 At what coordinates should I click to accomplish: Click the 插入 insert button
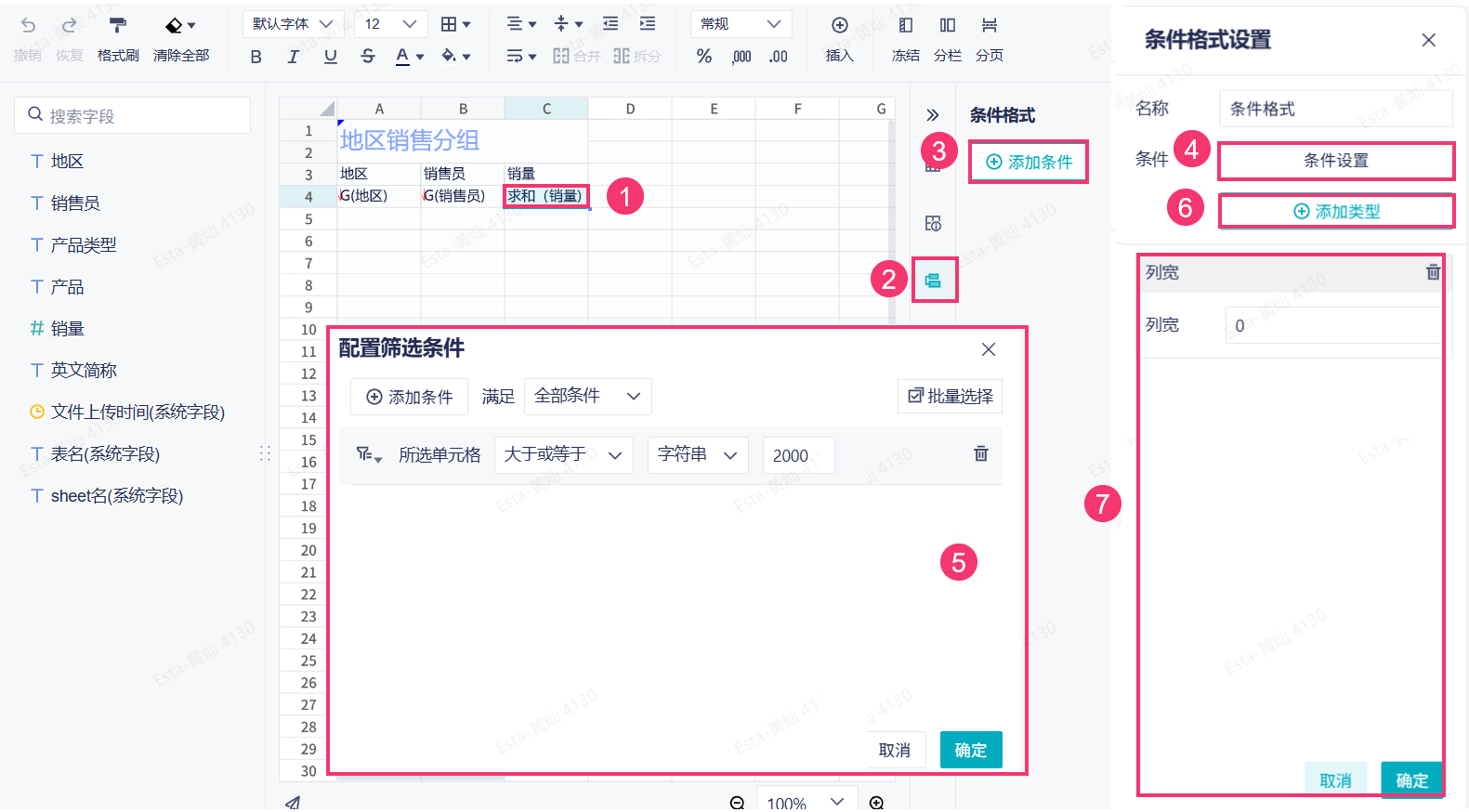pos(839,39)
